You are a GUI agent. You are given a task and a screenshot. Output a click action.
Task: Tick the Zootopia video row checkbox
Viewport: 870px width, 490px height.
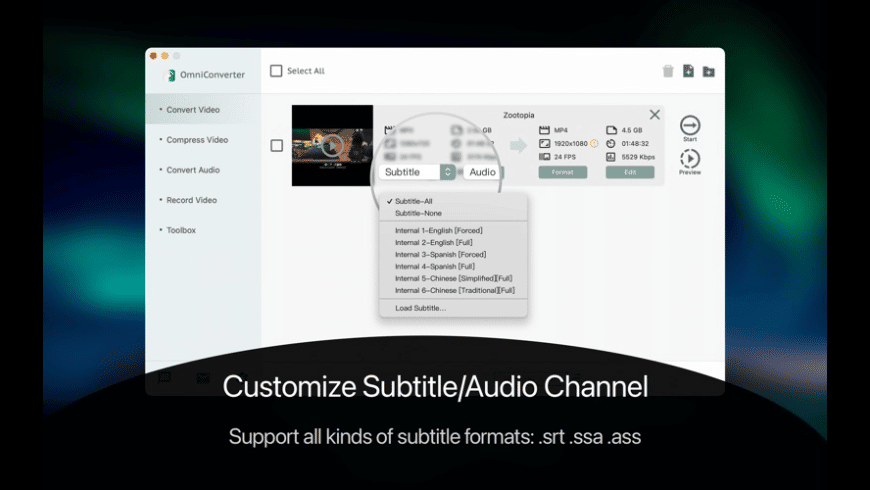pyautogui.click(x=276, y=145)
